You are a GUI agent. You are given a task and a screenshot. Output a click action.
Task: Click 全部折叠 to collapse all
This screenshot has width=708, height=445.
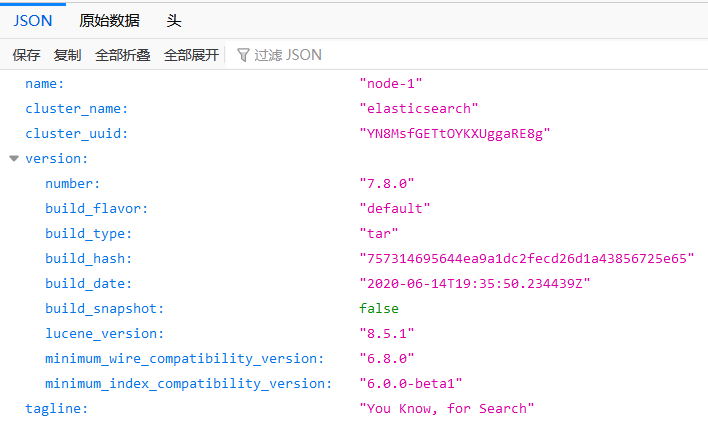click(122, 55)
